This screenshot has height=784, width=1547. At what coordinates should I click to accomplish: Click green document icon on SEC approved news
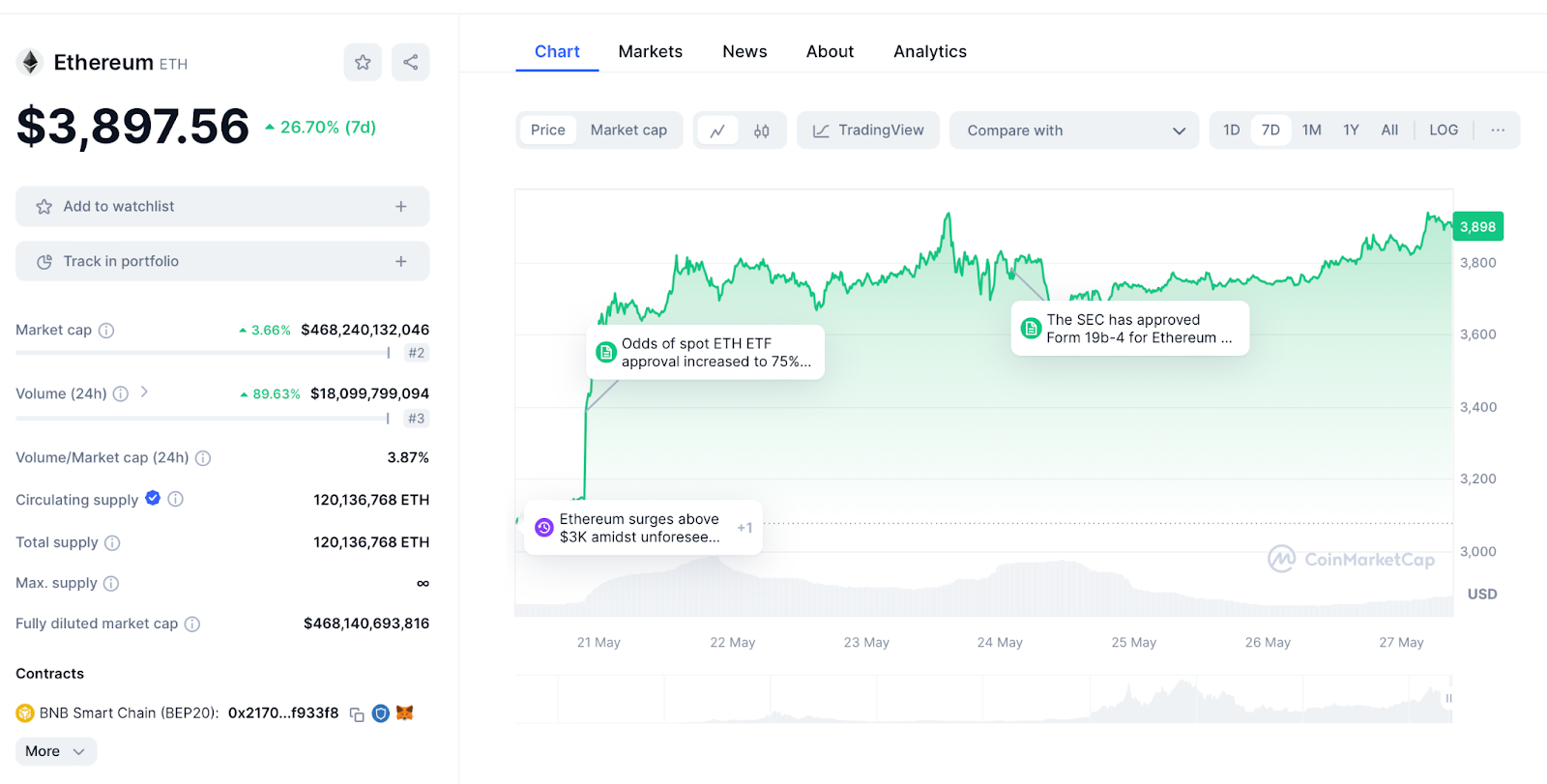click(1032, 329)
